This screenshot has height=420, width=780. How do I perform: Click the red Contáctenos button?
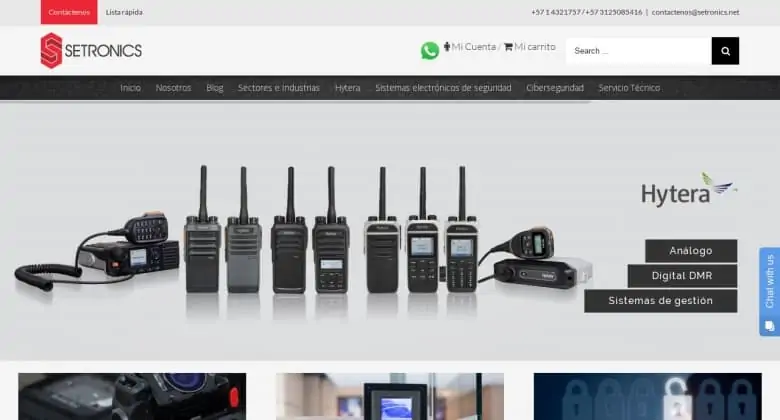[69, 12]
